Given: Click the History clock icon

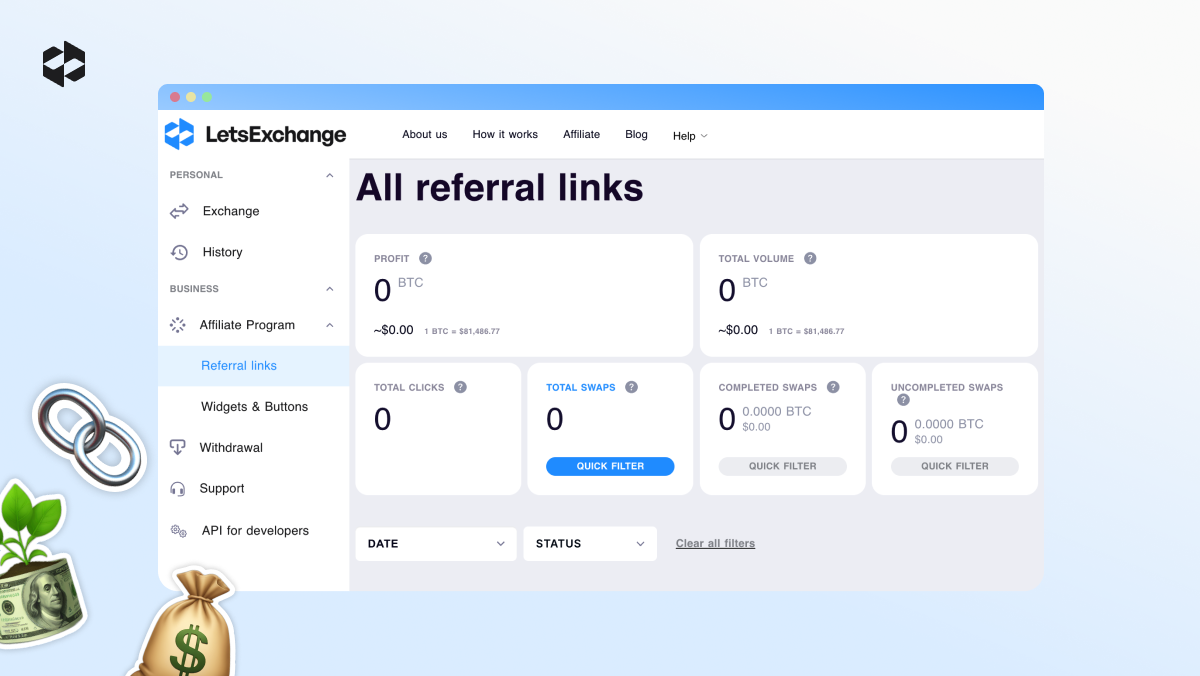Looking at the screenshot, I should [x=179, y=252].
